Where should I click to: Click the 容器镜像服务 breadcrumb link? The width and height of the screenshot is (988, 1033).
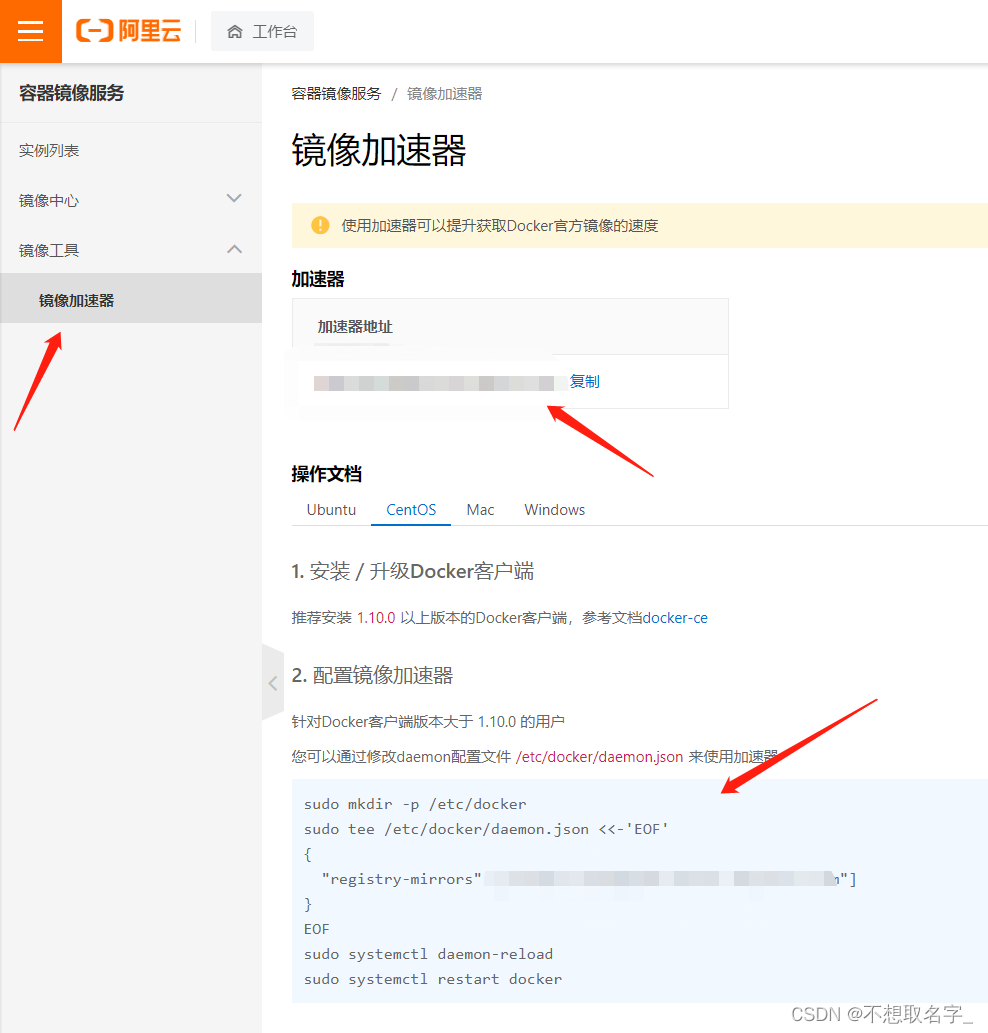[336, 94]
